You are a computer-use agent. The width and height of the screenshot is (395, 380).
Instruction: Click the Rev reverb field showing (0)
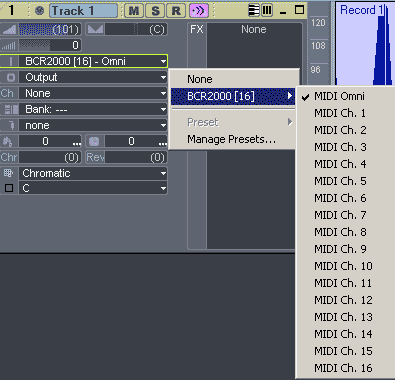pyautogui.click(x=136, y=157)
